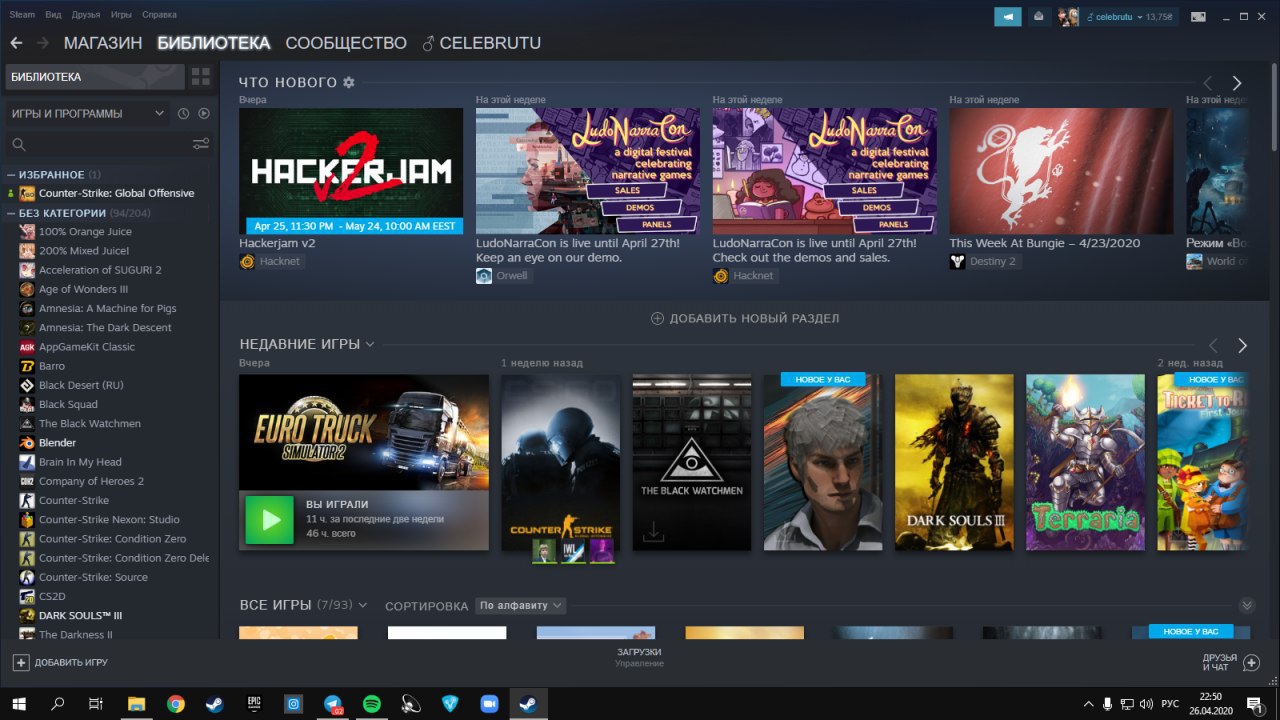Open Steam in the Windows taskbar

tap(528, 704)
